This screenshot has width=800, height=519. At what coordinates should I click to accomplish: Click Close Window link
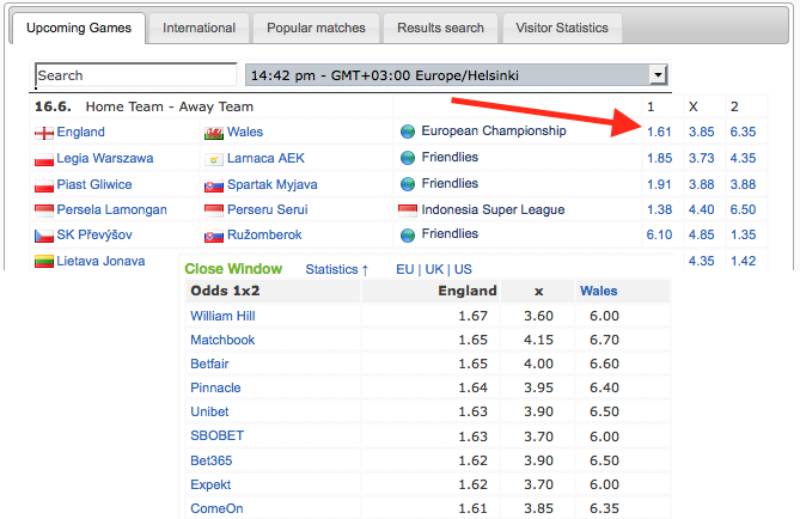pyautogui.click(x=233, y=269)
